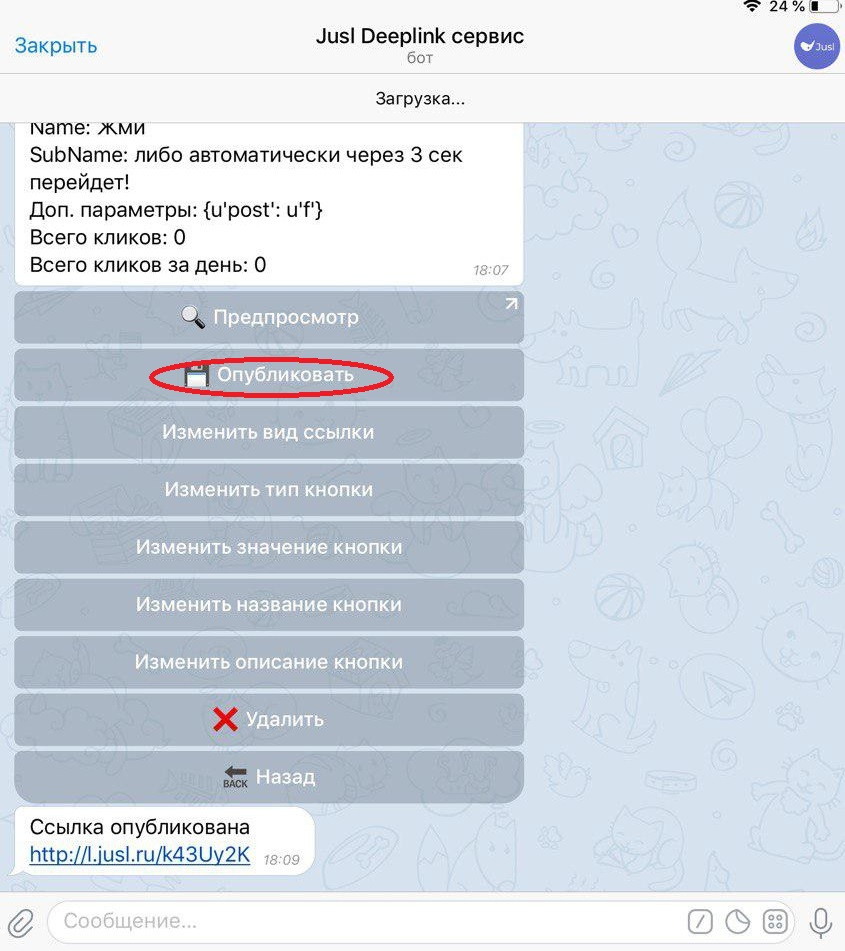Image resolution: width=845 pixels, height=951 pixels.
Task: Tap the Ссылка опубликована message bubble
Action: pos(164,841)
